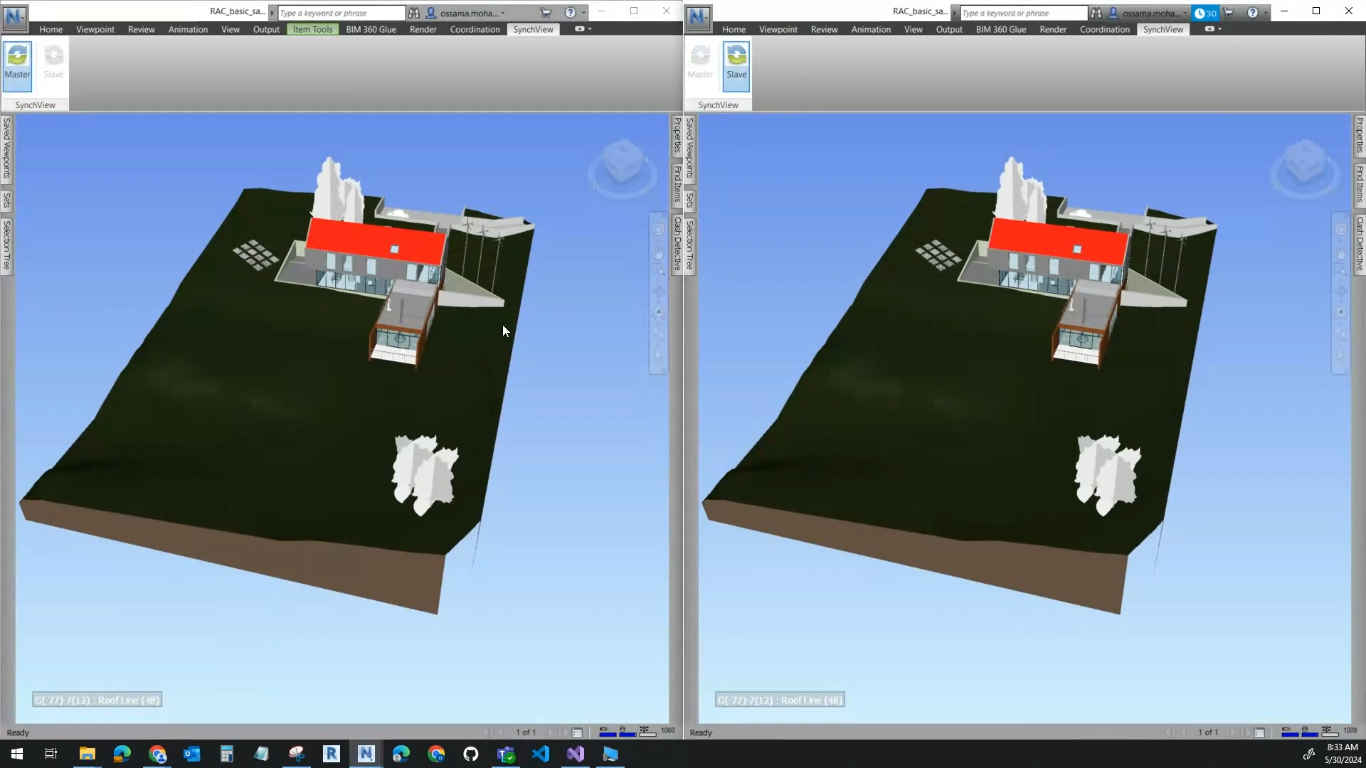Select the Clash Detective tab in right window
The width and height of the screenshot is (1366, 768).
coord(1359,244)
